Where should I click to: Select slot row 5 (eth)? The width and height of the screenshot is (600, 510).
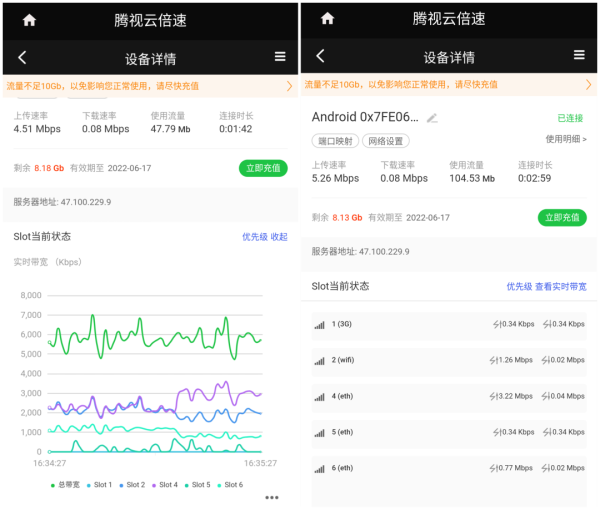[x=449, y=433]
